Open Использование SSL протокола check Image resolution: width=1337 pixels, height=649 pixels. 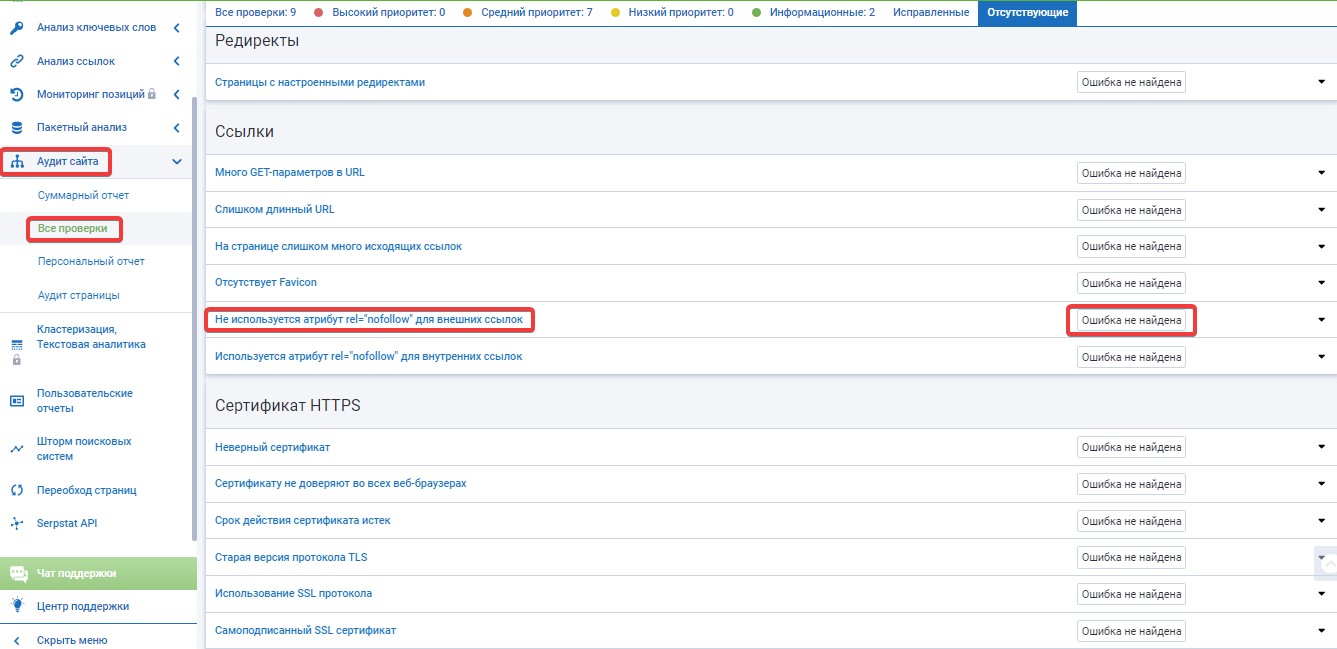294,593
